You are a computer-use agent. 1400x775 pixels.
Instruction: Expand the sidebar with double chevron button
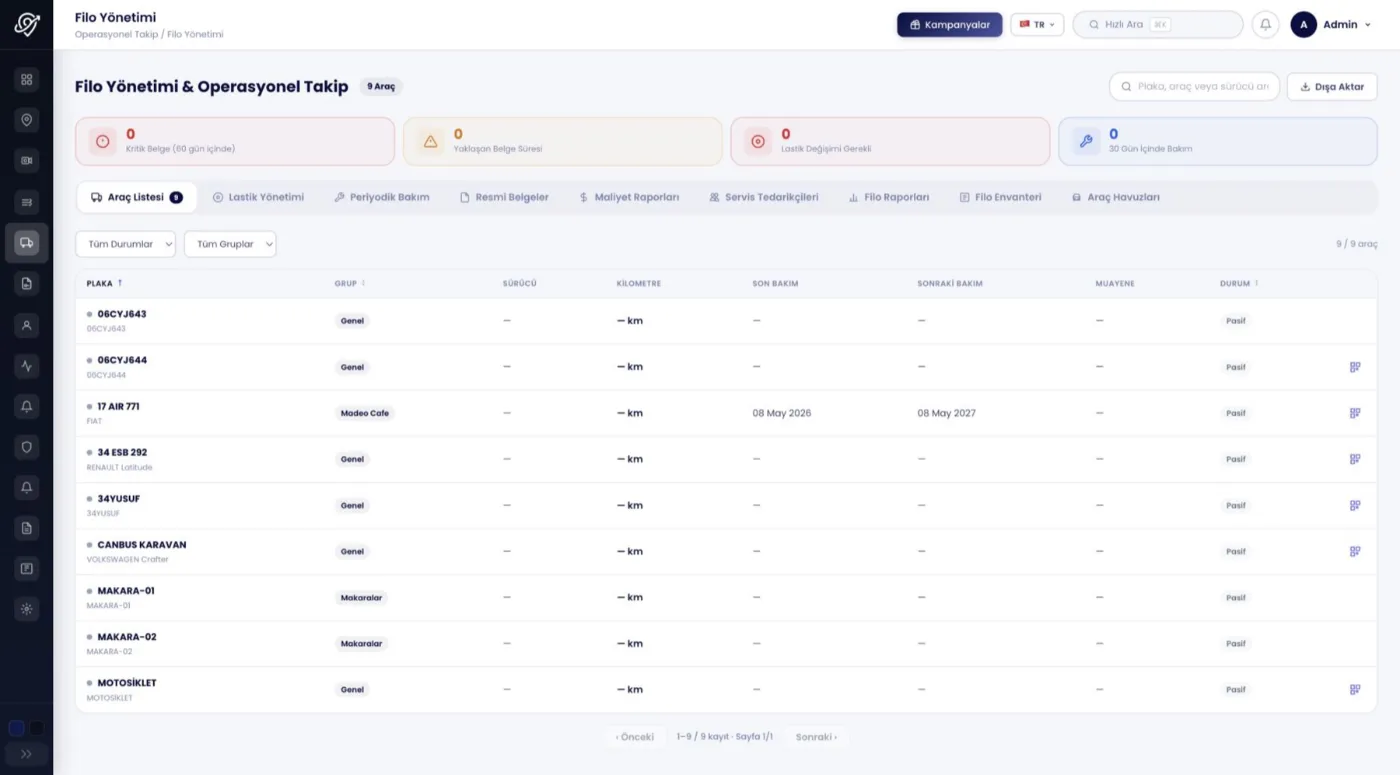coord(27,754)
